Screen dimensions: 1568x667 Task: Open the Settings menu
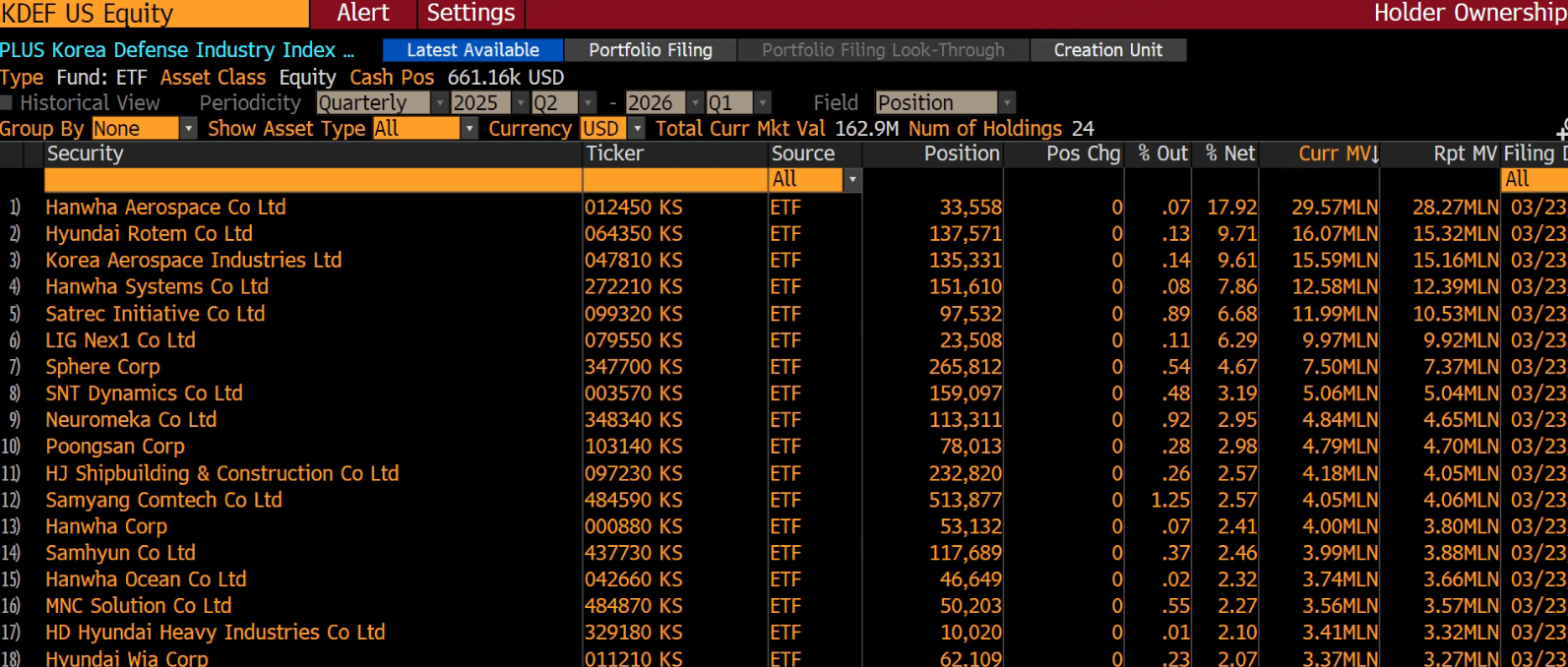470,14
